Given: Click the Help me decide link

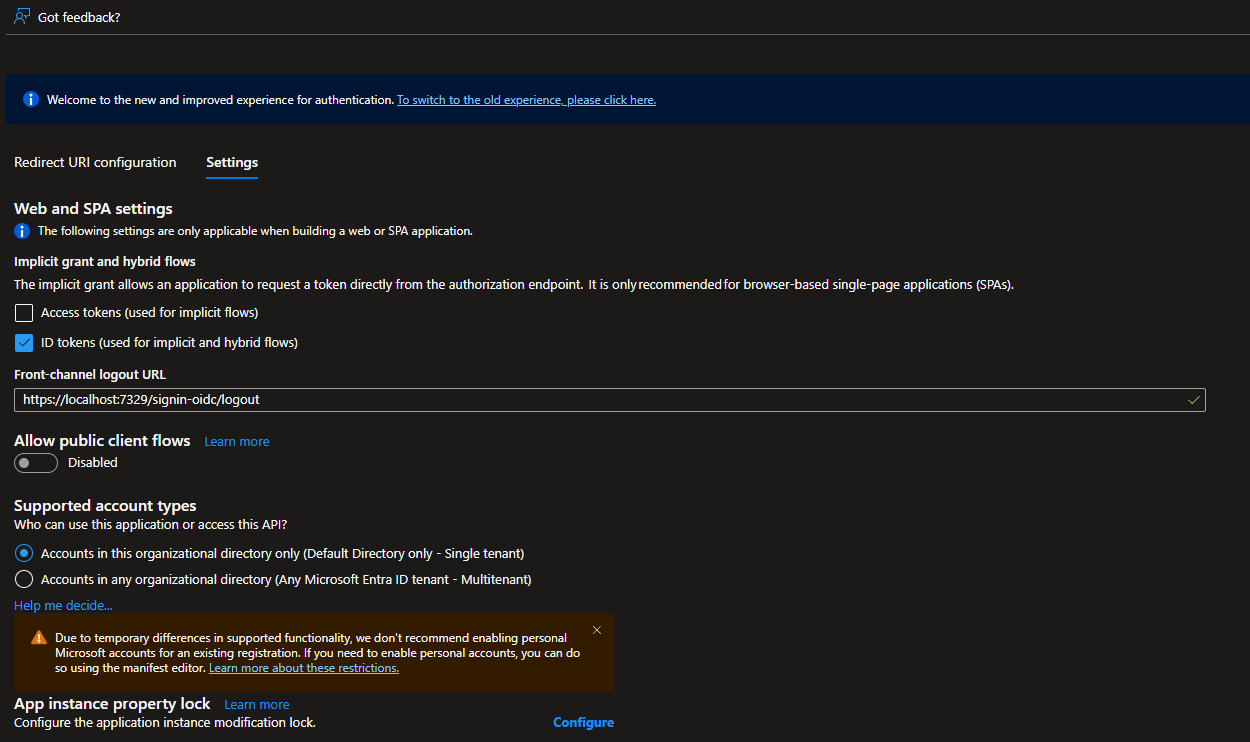Looking at the screenshot, I should click(x=63, y=605).
